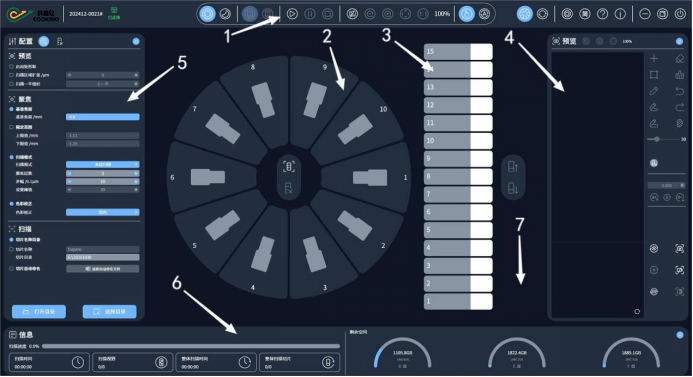Collapse the bottom 信息 panel using its blue dot toggle

[x=680, y=335]
